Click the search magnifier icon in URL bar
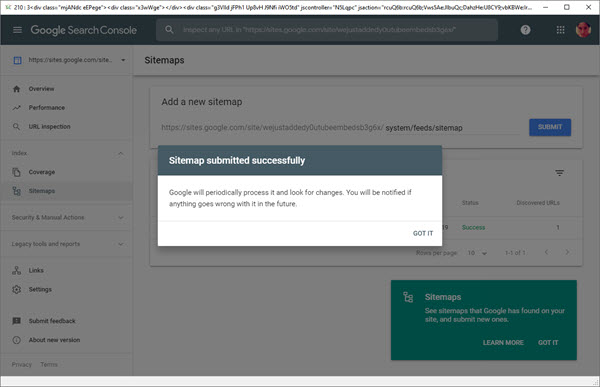Viewport: 600px width, 387px height. (x=169, y=29)
